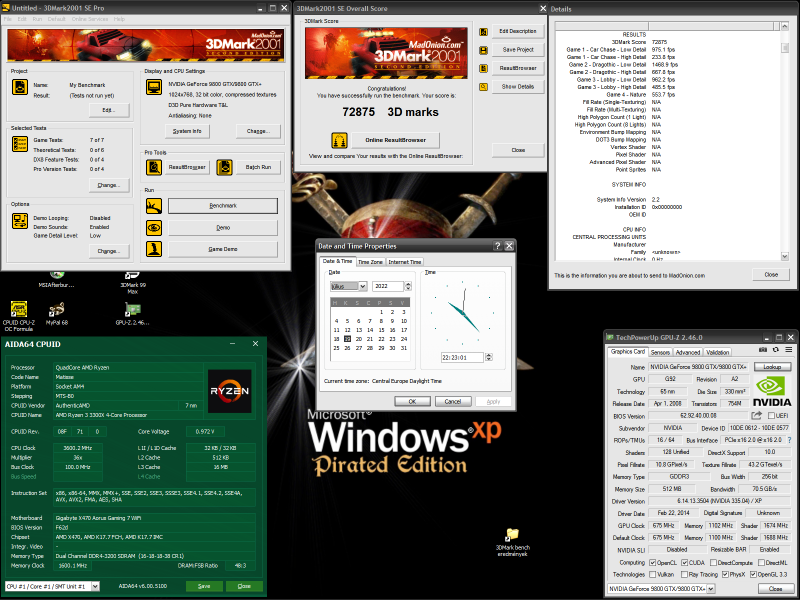Click the yellow Benchmark icon in the Run group
800x600 pixels.
click(154, 206)
